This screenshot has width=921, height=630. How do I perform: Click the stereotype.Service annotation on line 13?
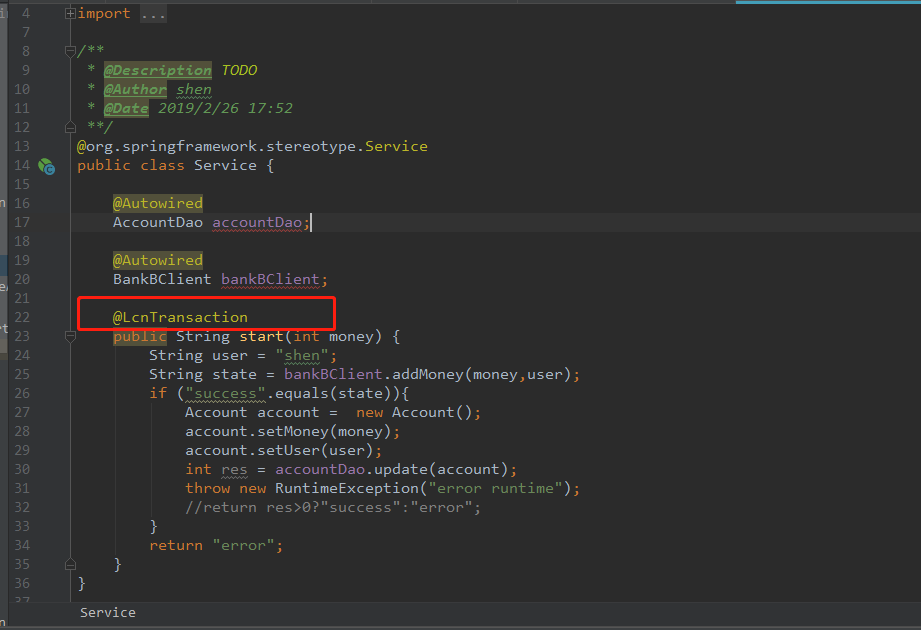coord(252,146)
